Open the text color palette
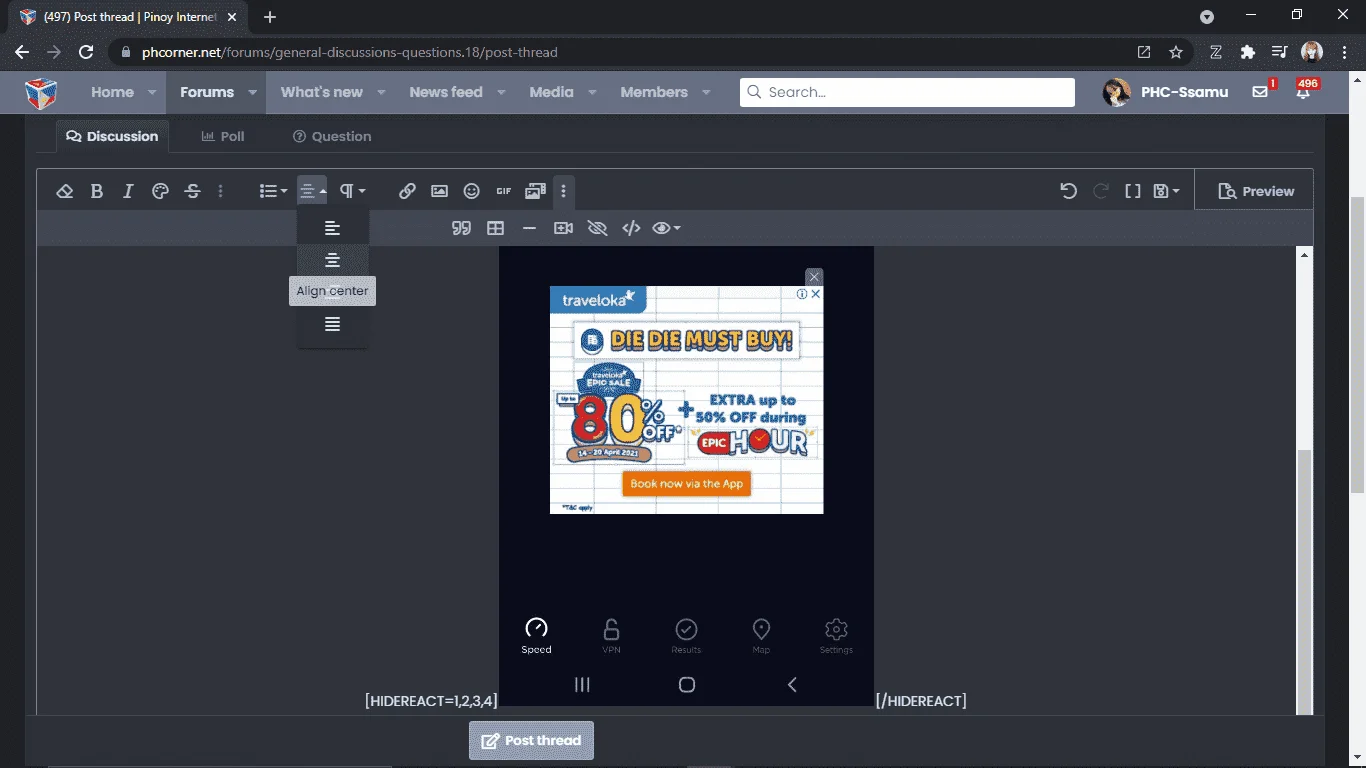The image size is (1366, 768). (x=160, y=191)
